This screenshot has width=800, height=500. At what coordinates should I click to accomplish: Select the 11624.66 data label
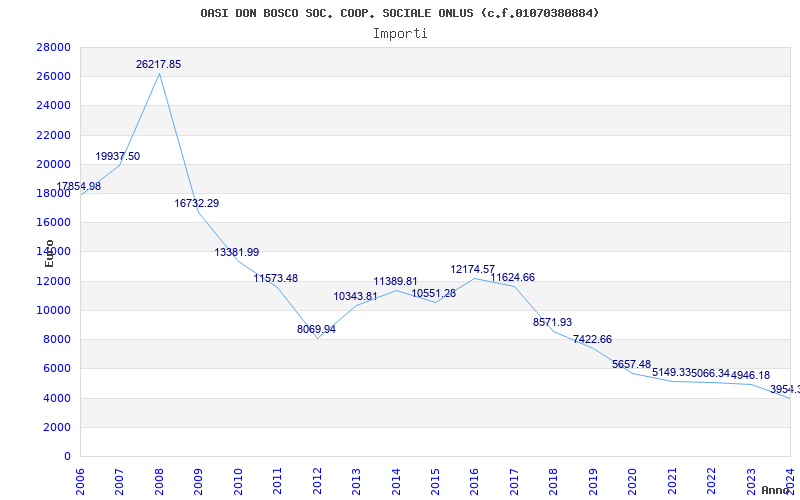coord(513,277)
